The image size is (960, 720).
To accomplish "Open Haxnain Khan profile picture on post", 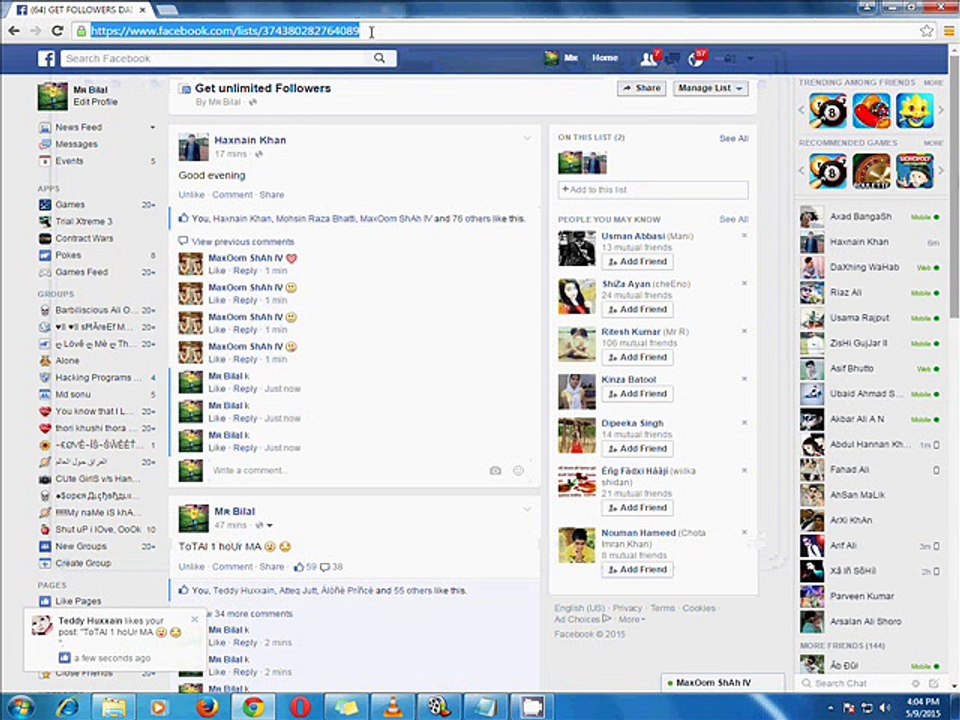I will click(x=193, y=147).
